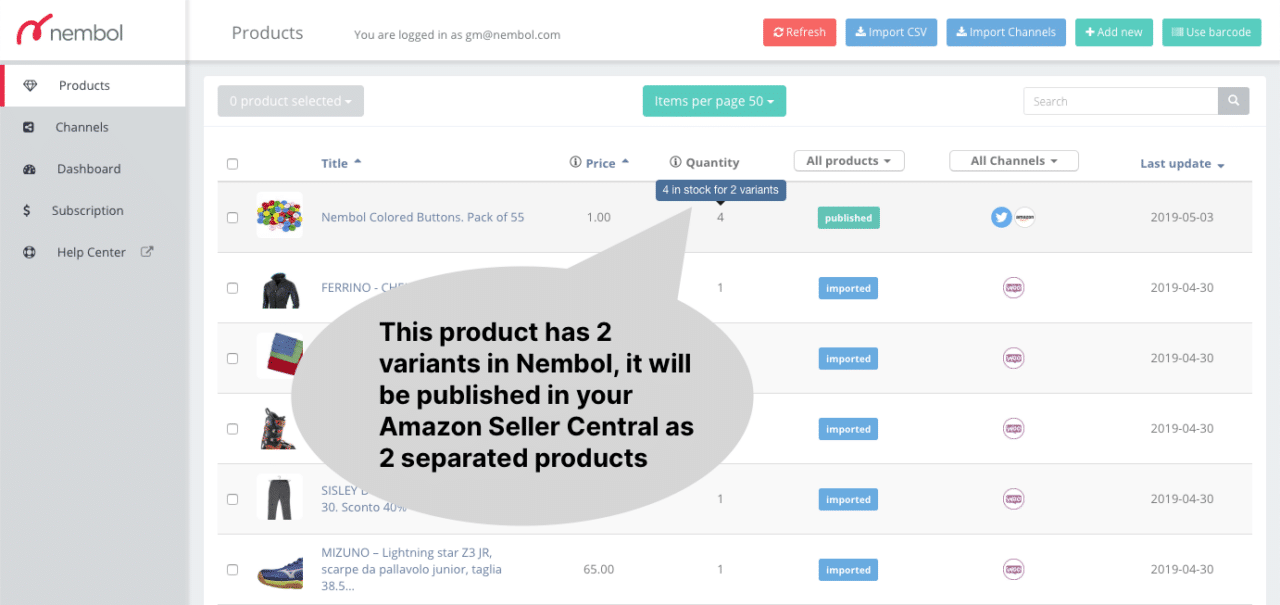Check the Nembol Colored Buttons product checkbox
The width and height of the screenshot is (1280, 605).
pyautogui.click(x=232, y=217)
